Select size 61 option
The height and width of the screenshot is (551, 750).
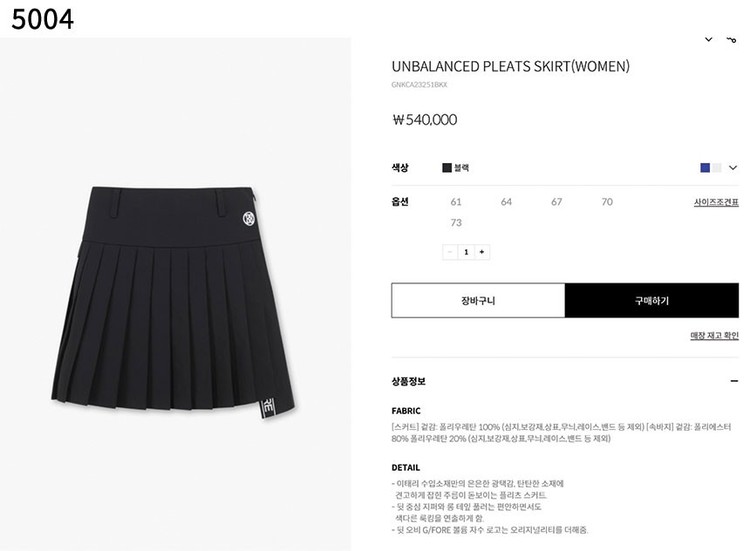point(456,202)
